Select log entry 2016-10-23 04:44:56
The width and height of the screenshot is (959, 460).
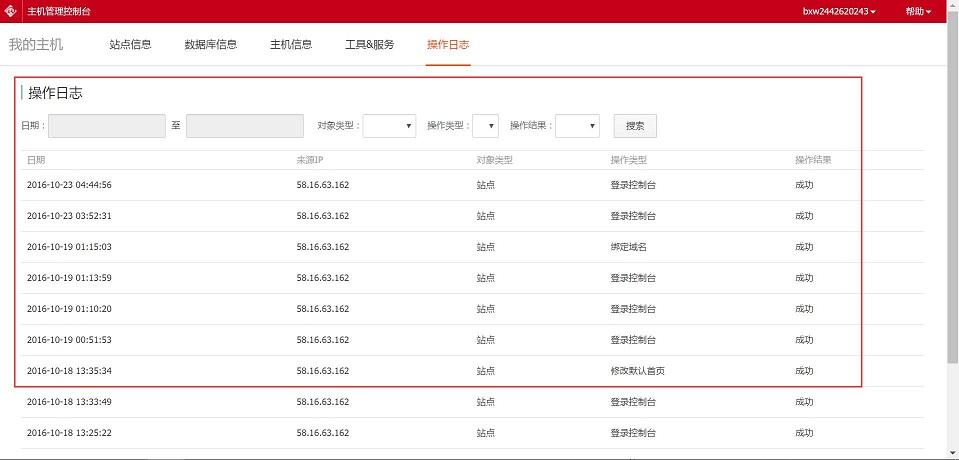point(472,185)
